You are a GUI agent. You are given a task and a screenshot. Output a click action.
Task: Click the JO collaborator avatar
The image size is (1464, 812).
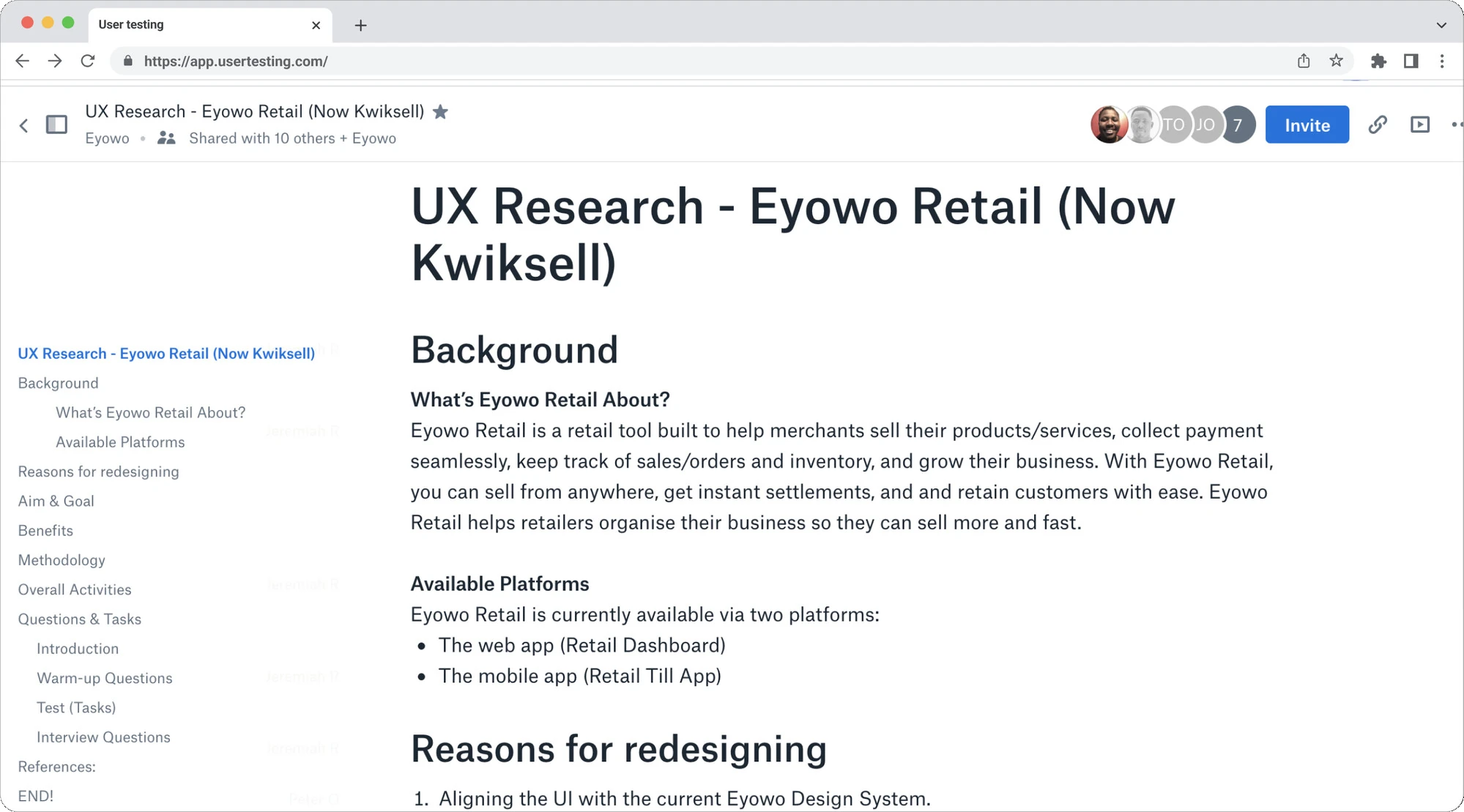coord(1205,124)
